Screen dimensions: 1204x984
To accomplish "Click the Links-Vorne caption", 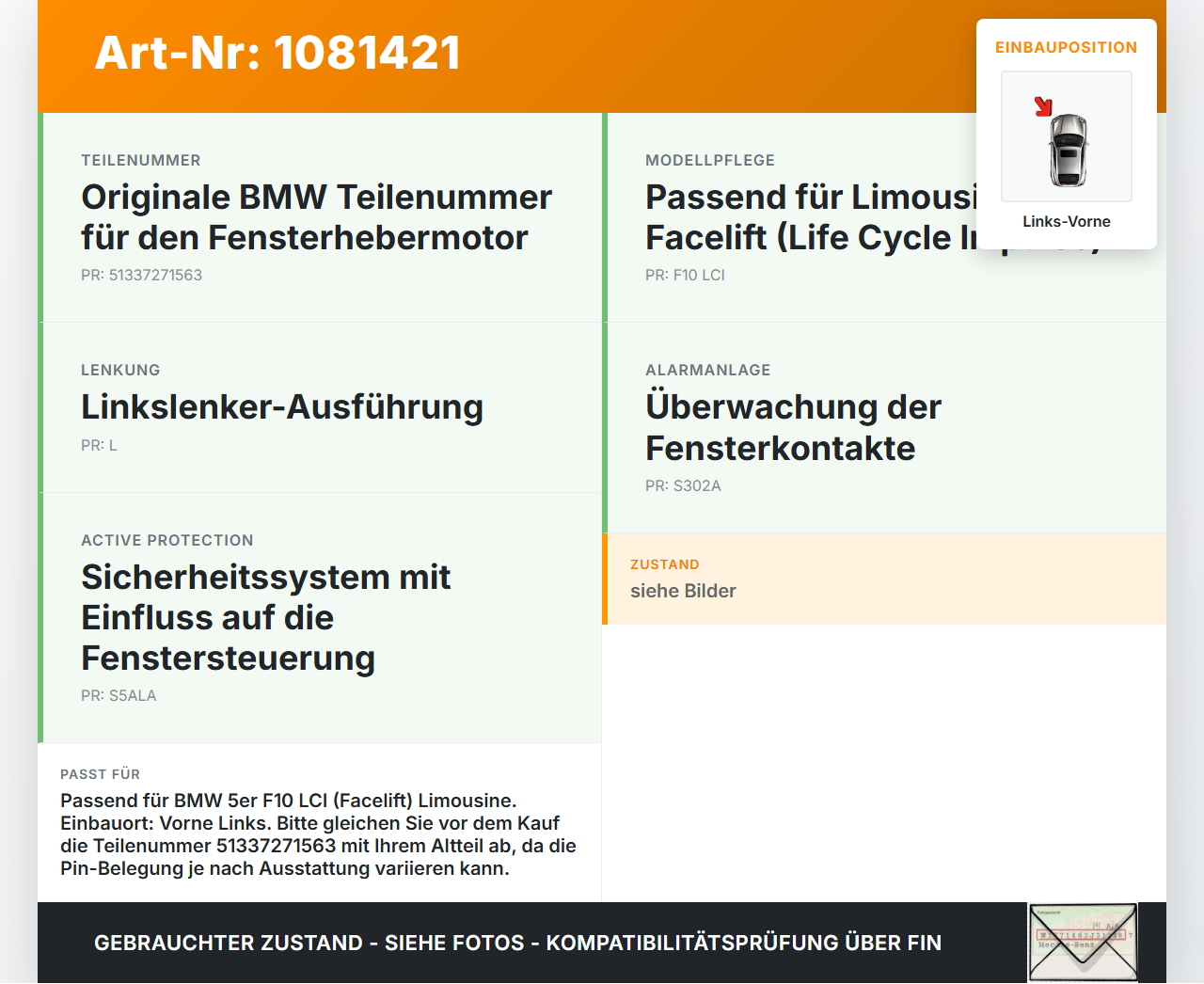I will pyautogui.click(x=1067, y=221).
